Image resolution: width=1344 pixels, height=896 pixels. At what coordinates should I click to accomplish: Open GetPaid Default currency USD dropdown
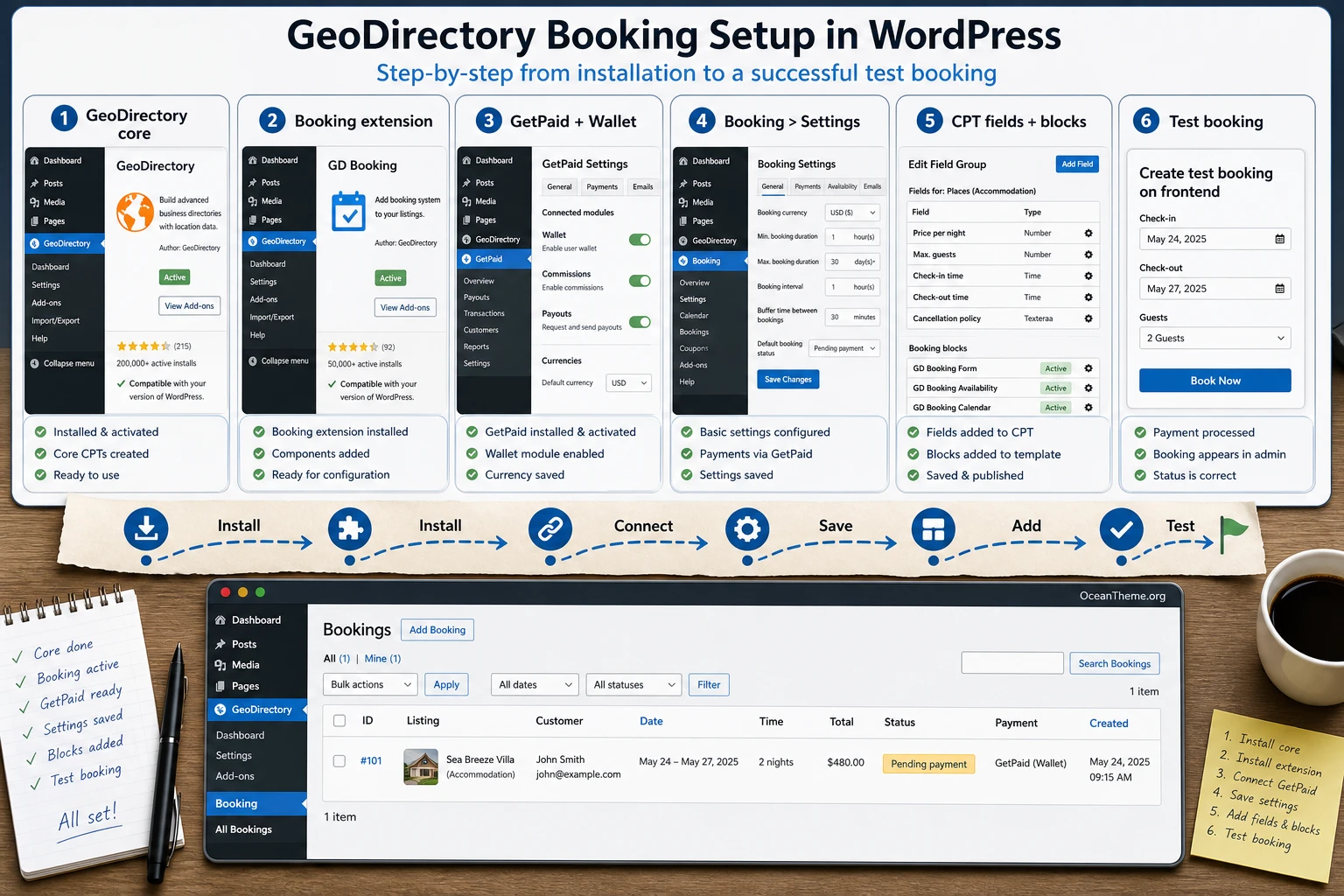coord(629,383)
